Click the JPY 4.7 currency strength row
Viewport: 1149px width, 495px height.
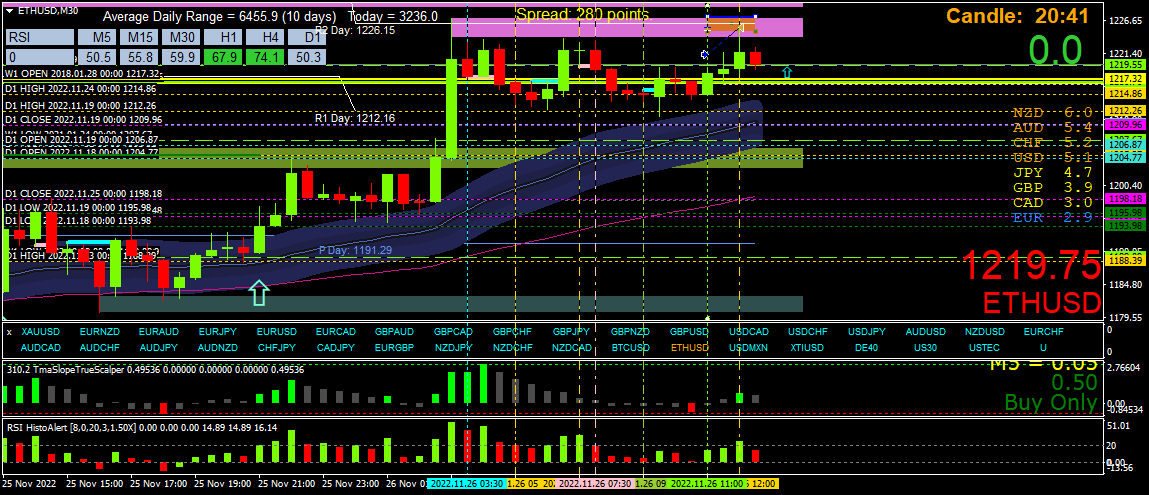(x=1052, y=172)
